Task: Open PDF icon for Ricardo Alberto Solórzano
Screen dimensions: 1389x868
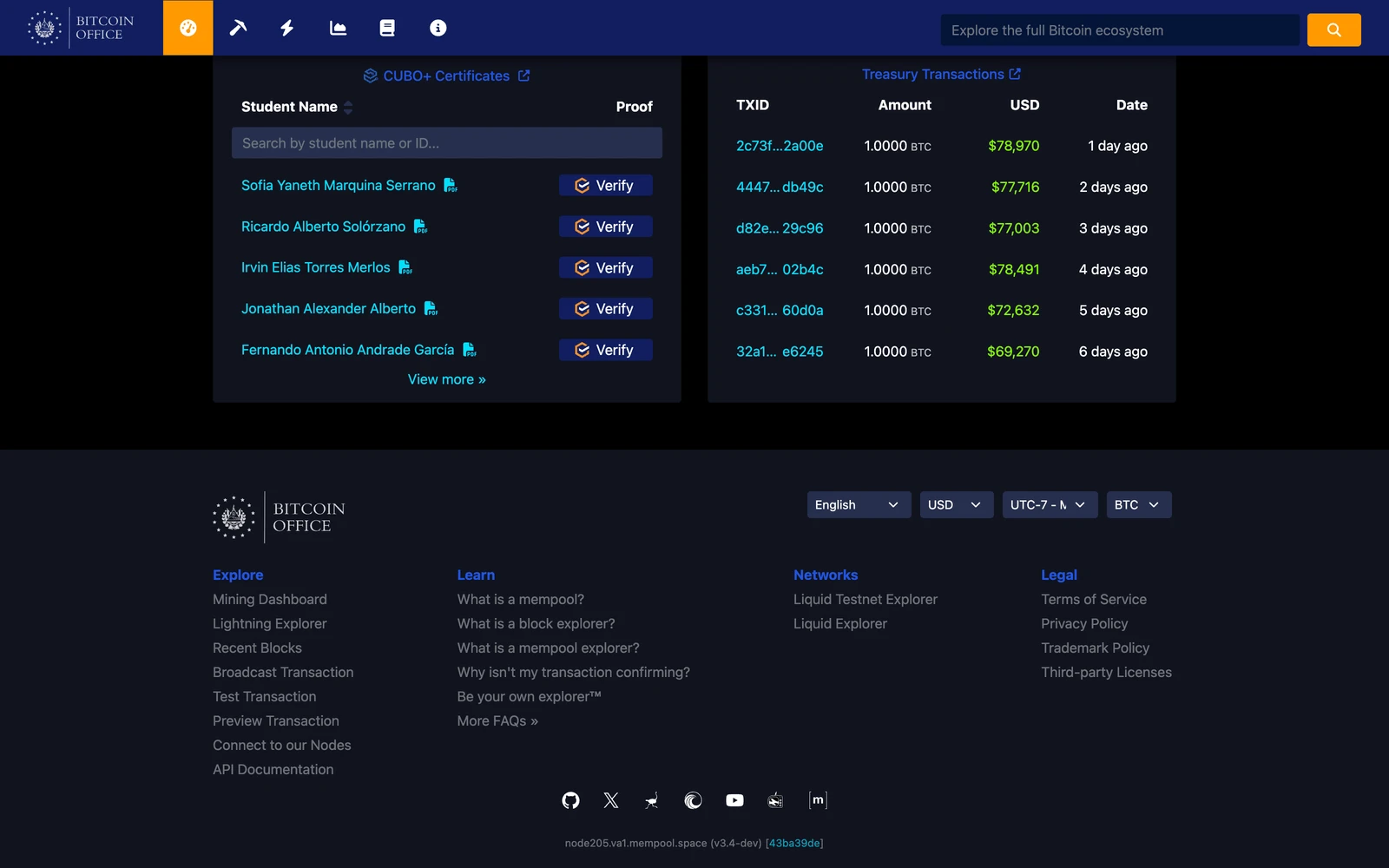Action: tap(420, 227)
